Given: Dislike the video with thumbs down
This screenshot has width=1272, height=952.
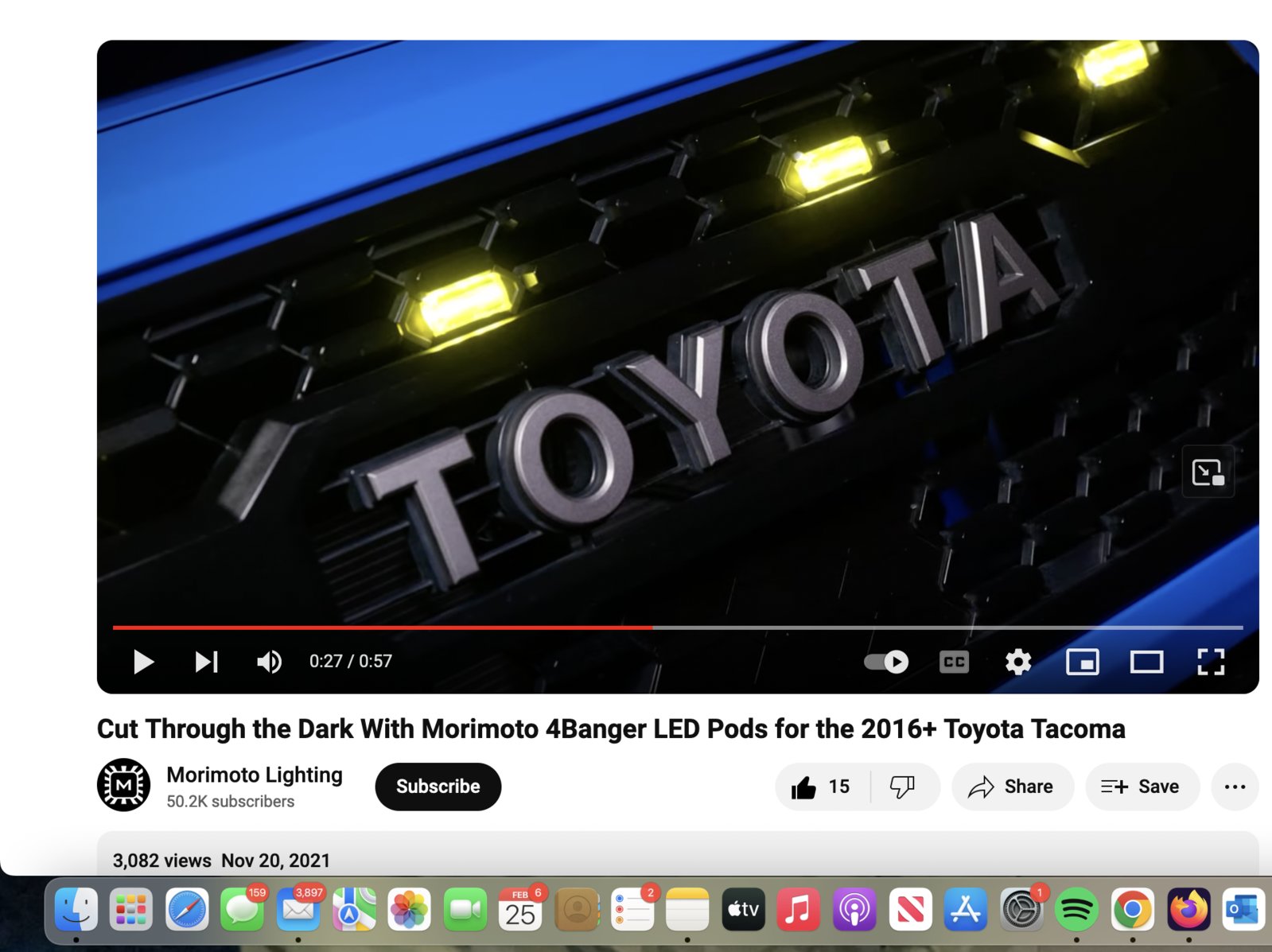Looking at the screenshot, I should 902,787.
